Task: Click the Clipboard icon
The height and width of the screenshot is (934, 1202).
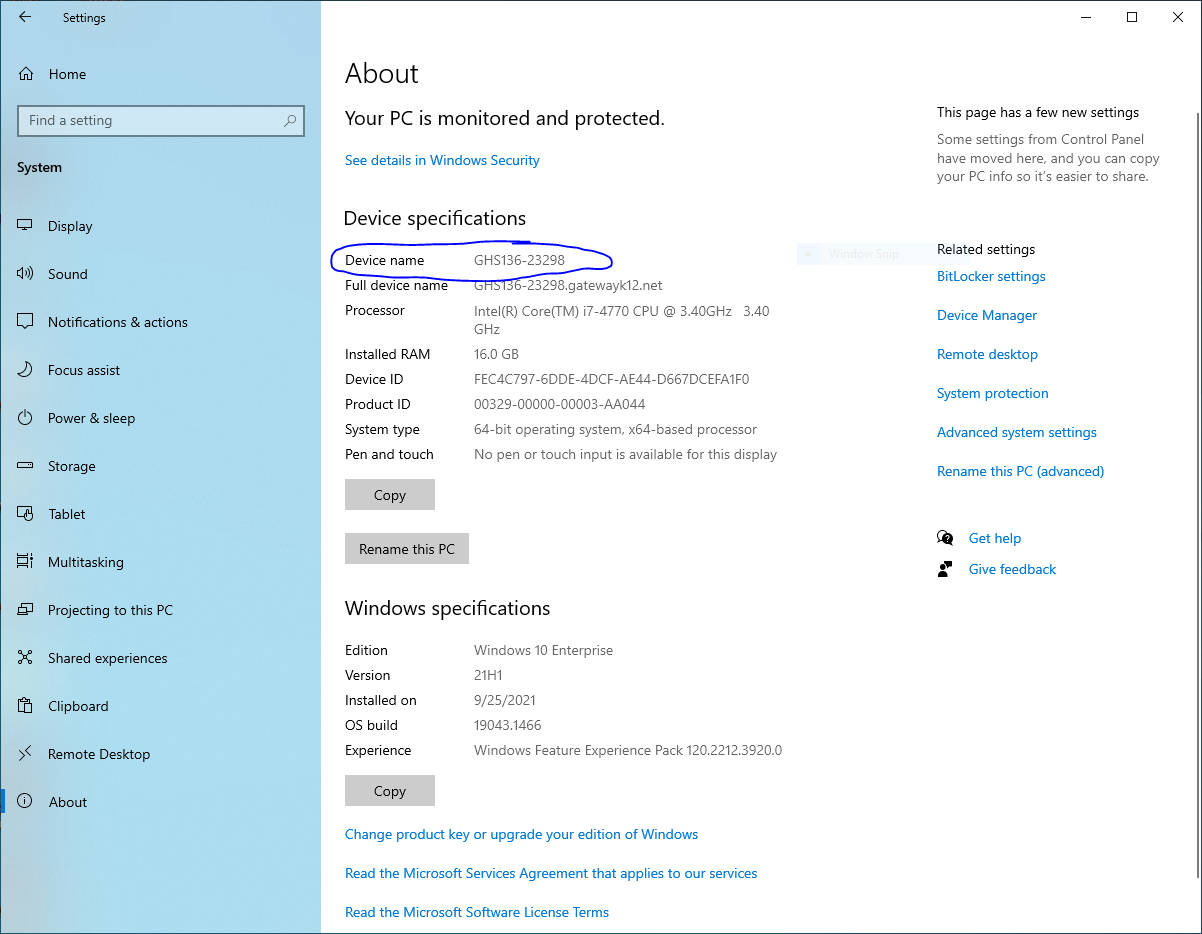Action: tap(26, 706)
